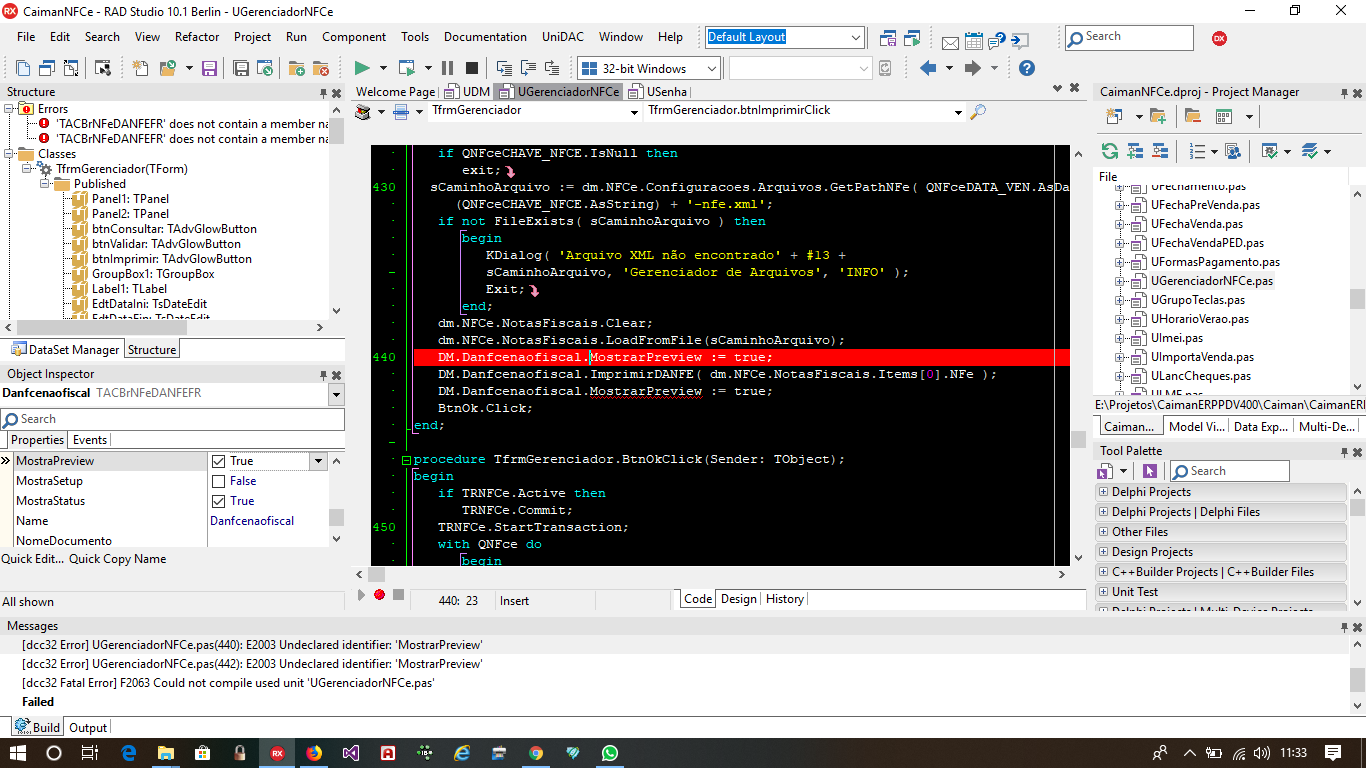Click the Object Inspector search field
Viewport: 1366px width, 768px height.
click(173, 419)
